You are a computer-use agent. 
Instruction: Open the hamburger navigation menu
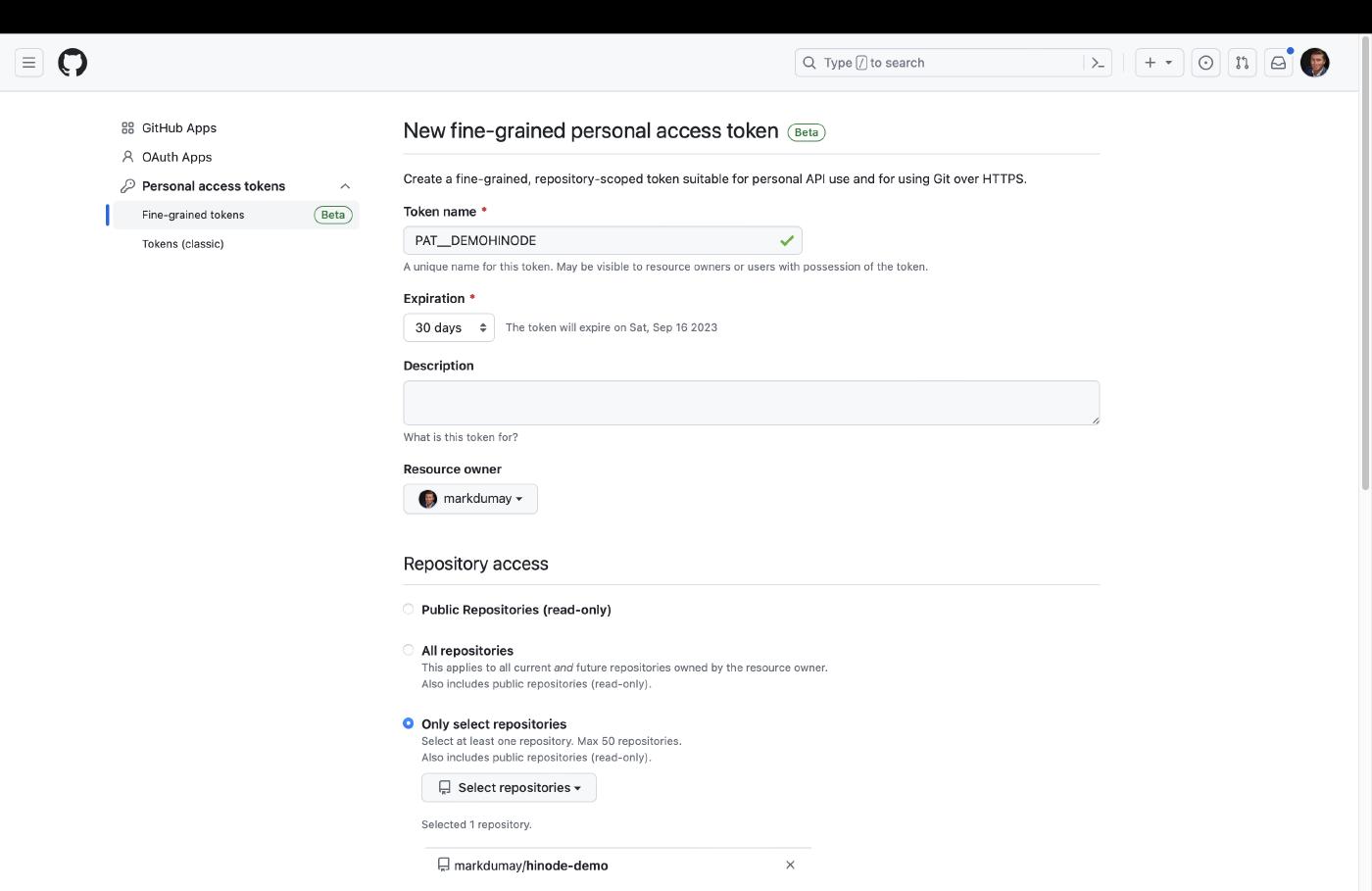[29, 63]
